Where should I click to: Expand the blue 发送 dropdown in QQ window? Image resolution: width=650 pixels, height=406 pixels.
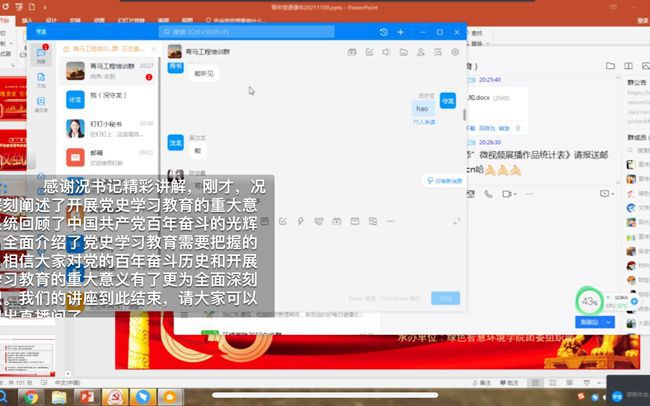pos(609,321)
